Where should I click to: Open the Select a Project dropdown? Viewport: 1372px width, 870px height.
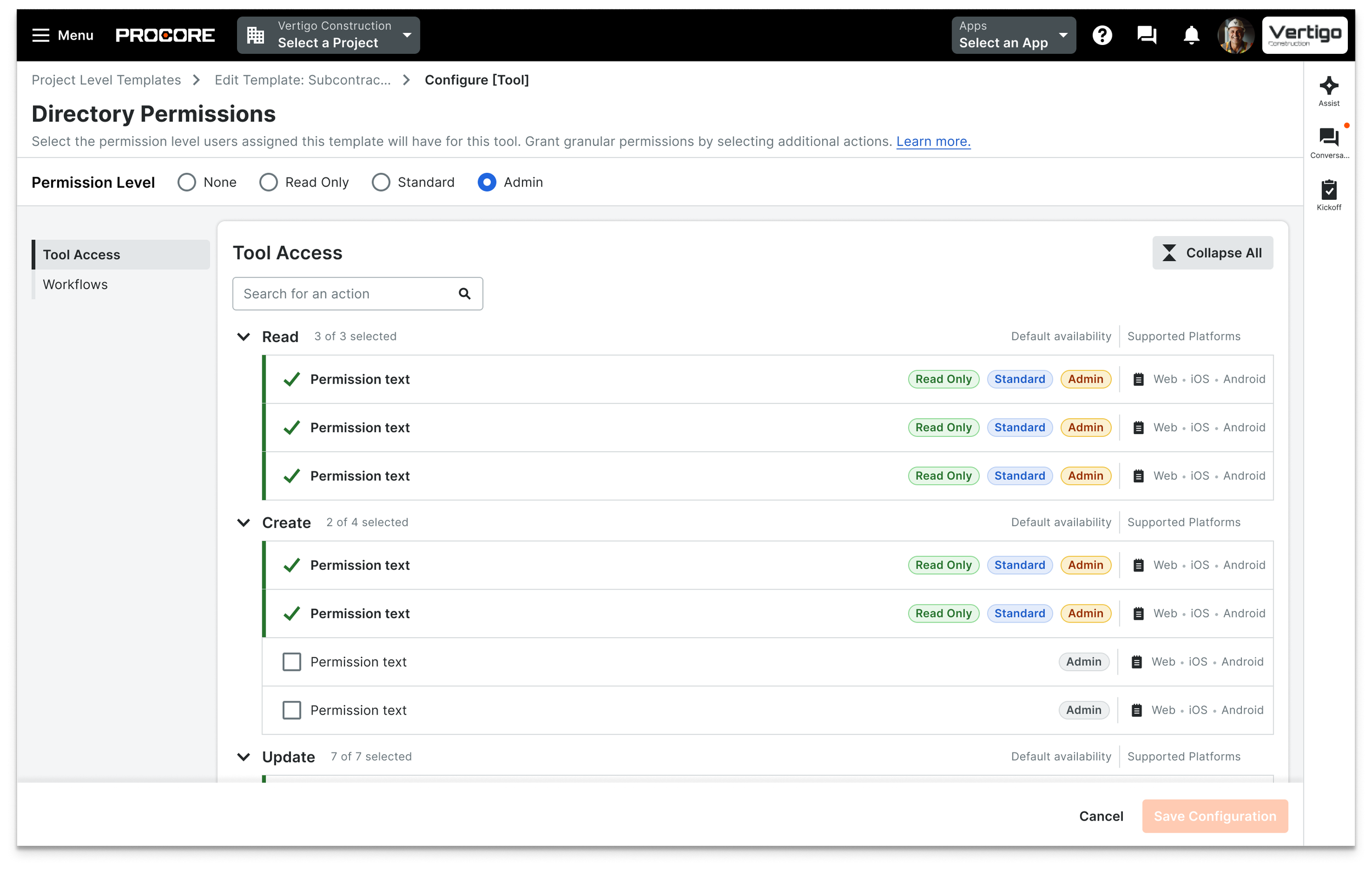pos(328,35)
